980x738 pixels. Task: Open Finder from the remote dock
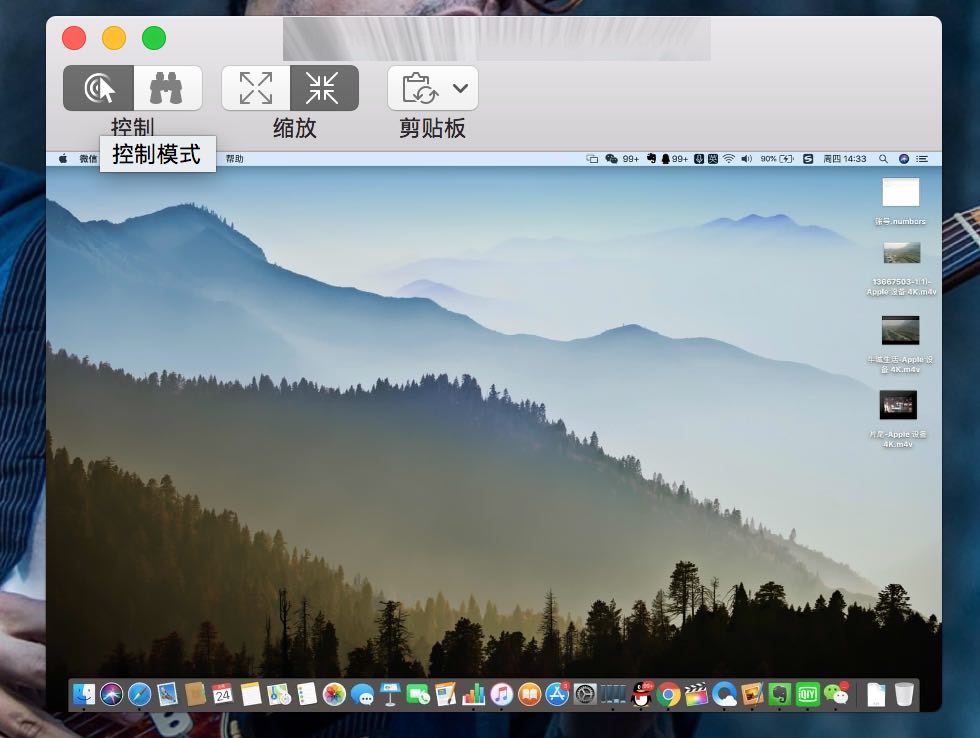click(84, 694)
